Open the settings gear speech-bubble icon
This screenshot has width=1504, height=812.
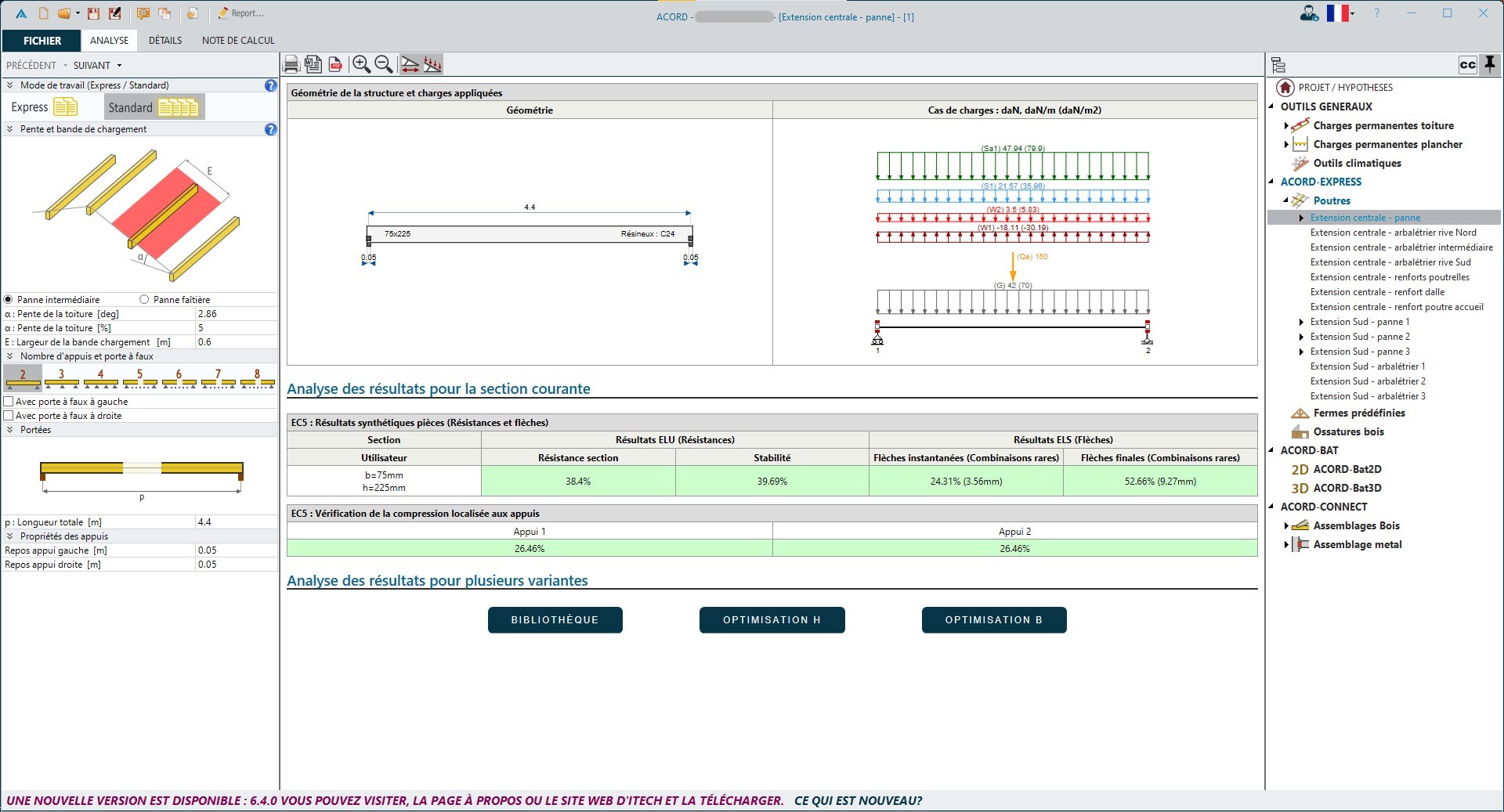click(143, 13)
